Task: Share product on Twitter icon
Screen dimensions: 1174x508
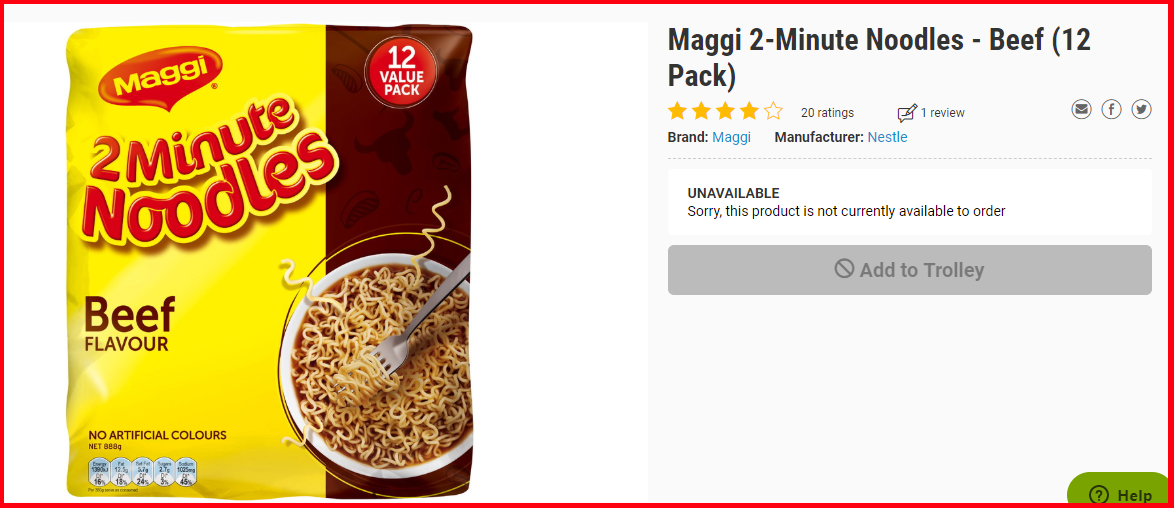Action: (1141, 110)
